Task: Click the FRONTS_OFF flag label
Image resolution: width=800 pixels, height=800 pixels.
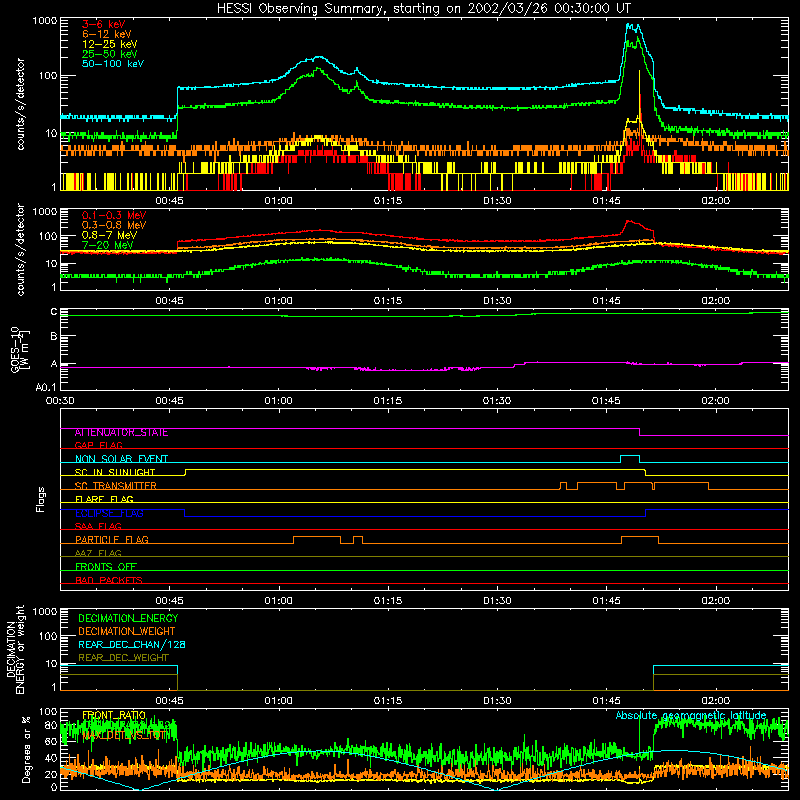Action: click(x=106, y=567)
